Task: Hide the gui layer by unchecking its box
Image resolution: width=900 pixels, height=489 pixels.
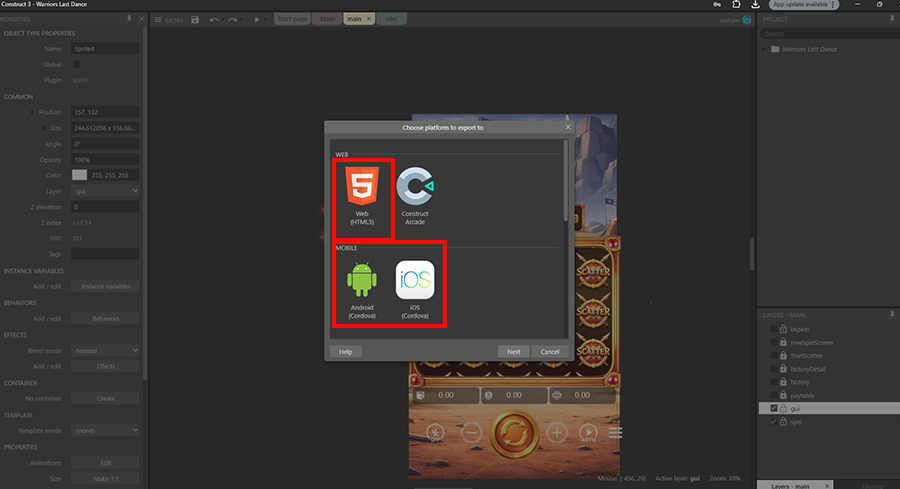Action: tap(773, 408)
